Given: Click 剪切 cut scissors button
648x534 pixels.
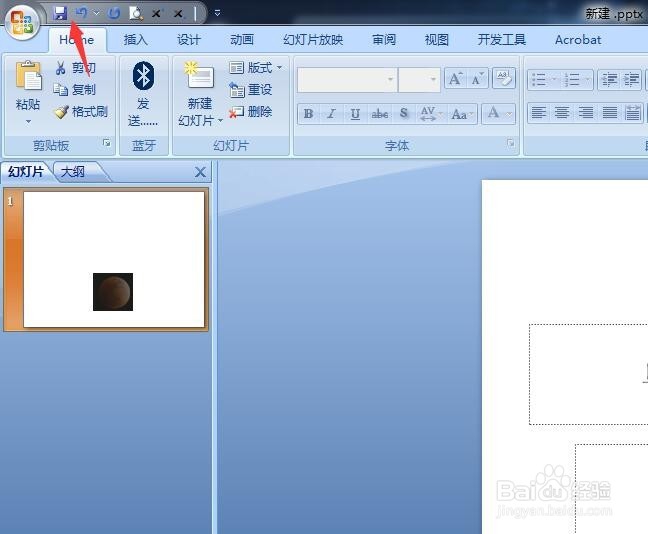Looking at the screenshot, I should [75, 68].
